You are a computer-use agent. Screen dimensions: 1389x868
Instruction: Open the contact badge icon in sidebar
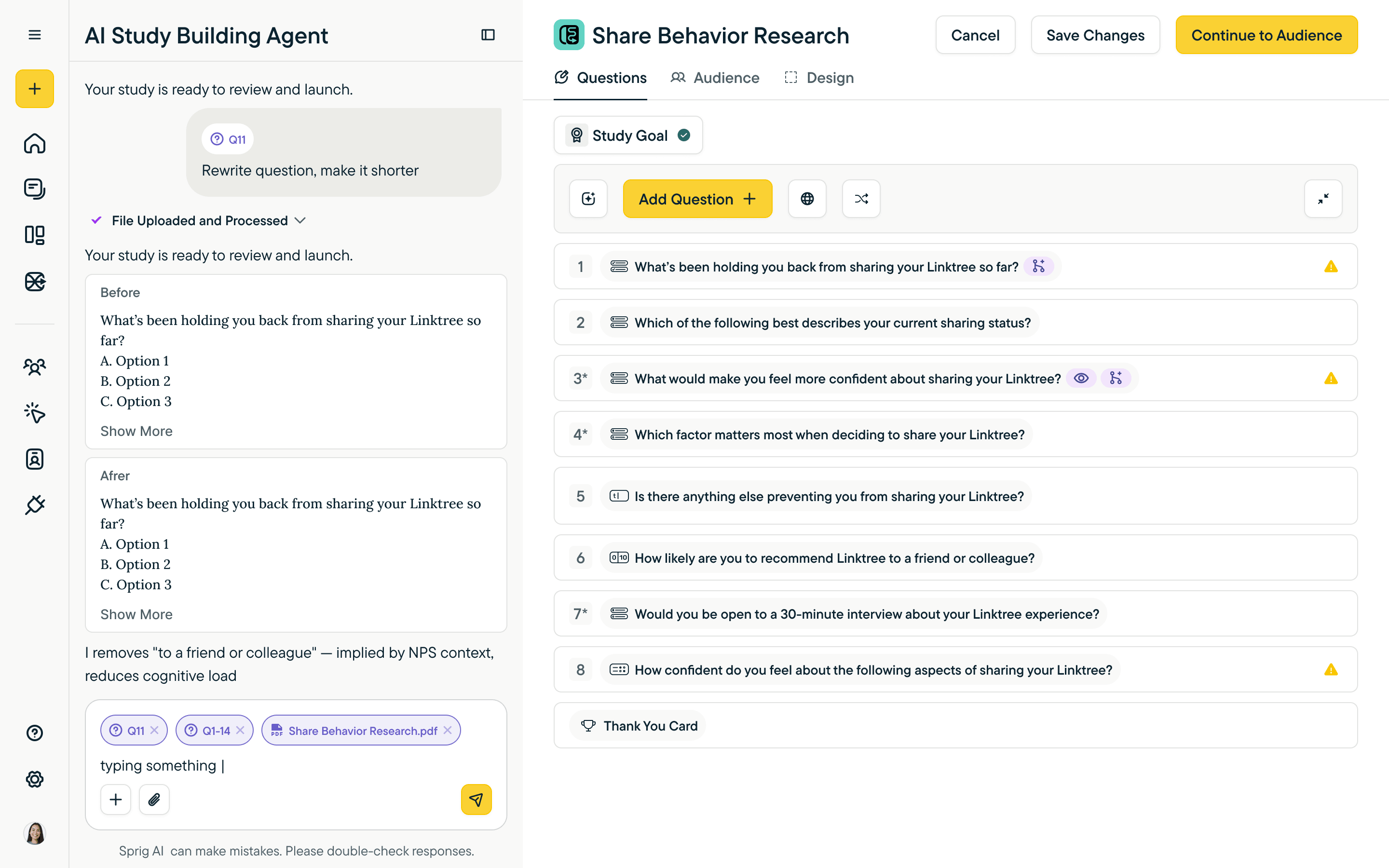[x=34, y=459]
